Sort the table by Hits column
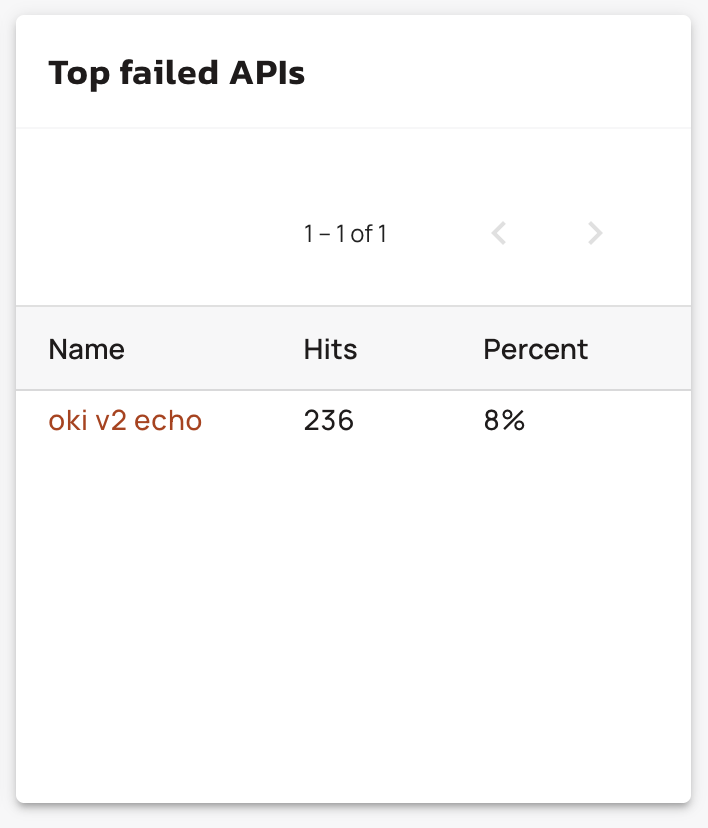Viewport: 708px width, 828px height. (330, 349)
